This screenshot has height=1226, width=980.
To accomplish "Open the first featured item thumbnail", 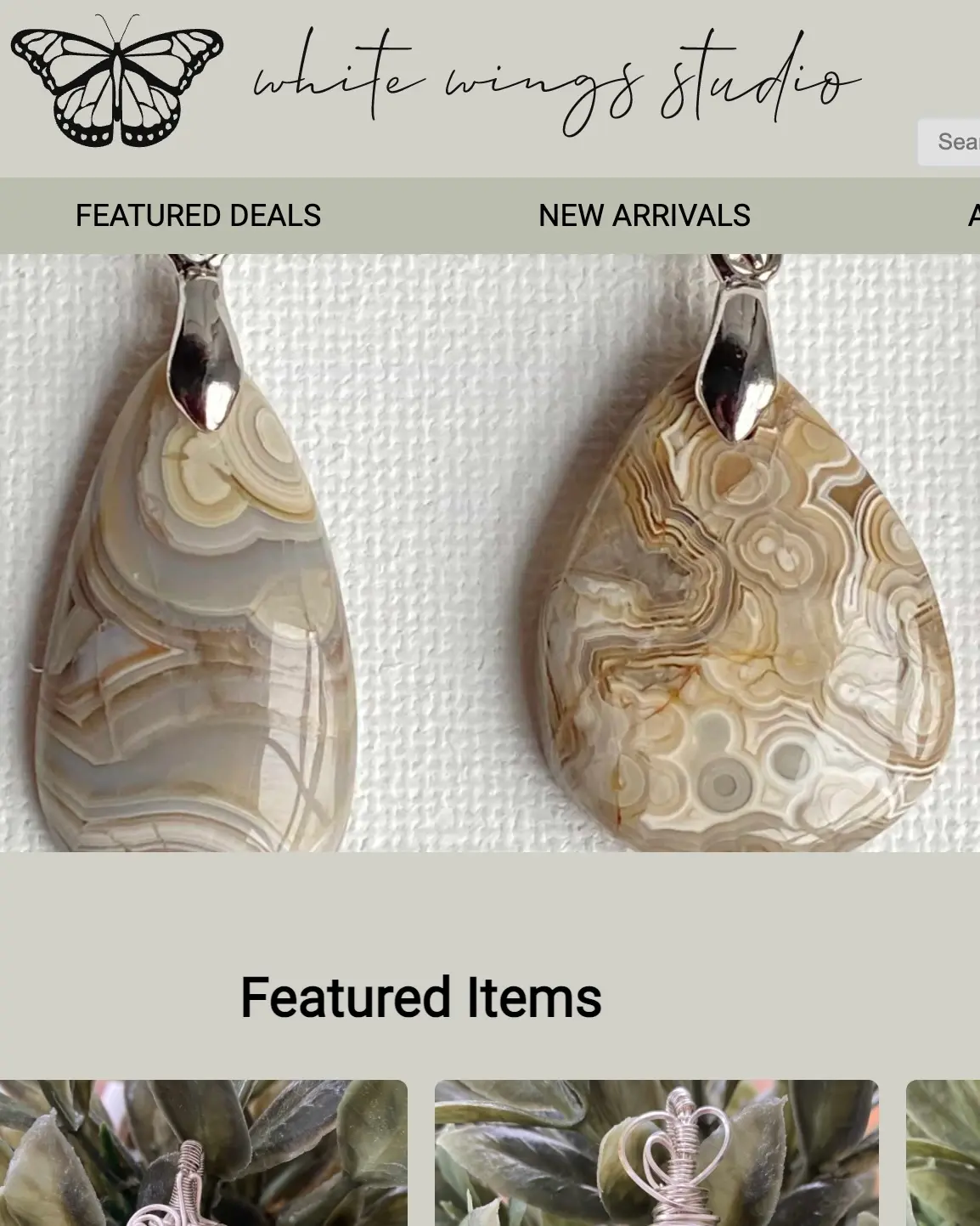I will click(204, 1153).
